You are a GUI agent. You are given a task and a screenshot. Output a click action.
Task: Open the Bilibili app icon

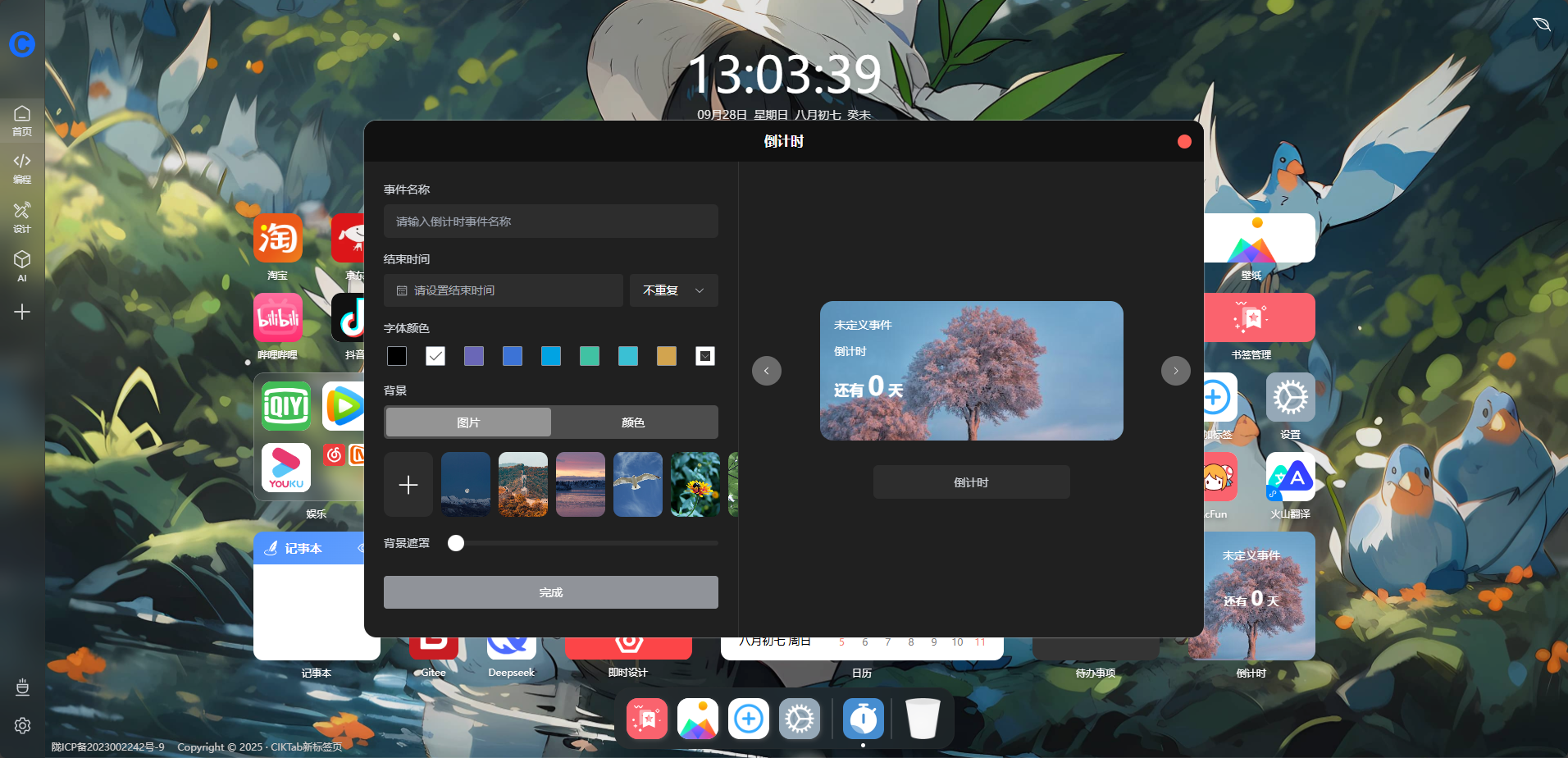coord(278,317)
